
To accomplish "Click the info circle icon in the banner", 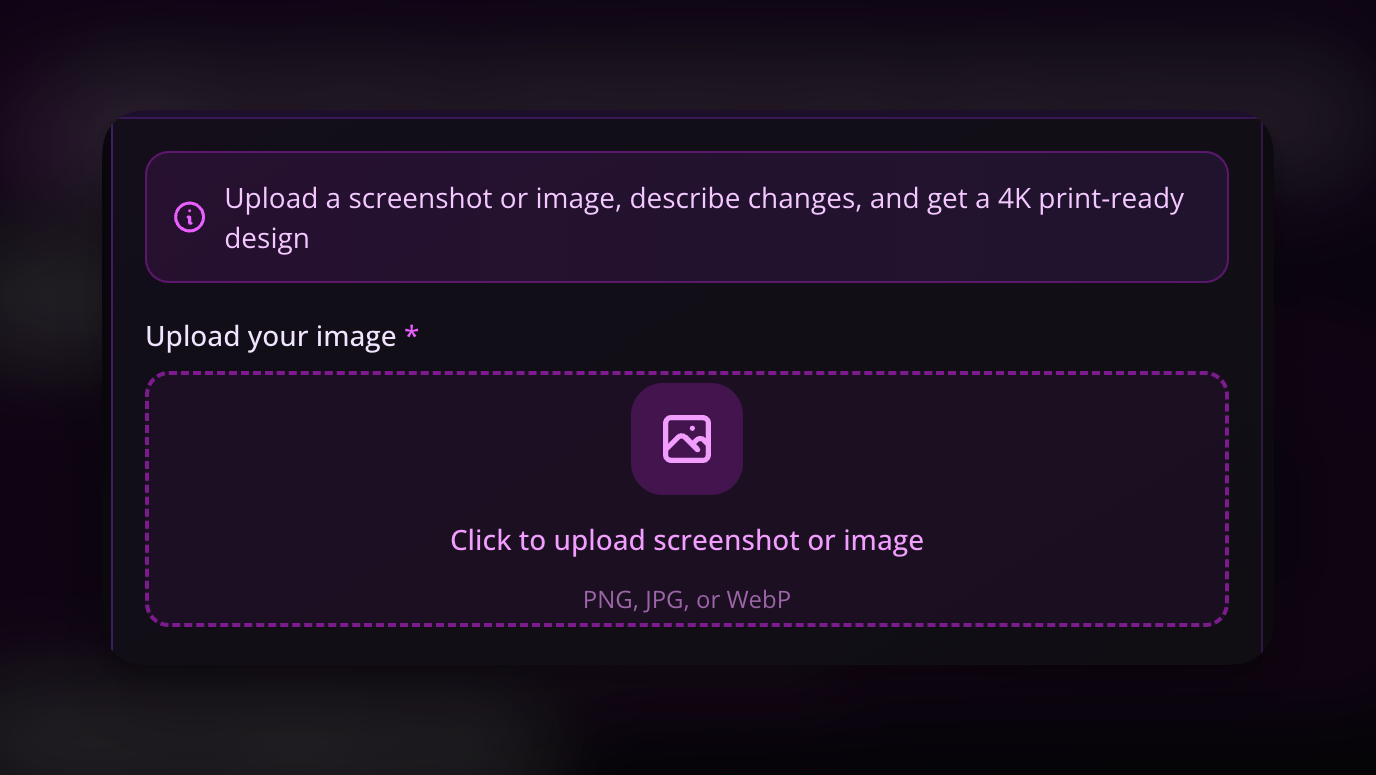I will click(190, 217).
